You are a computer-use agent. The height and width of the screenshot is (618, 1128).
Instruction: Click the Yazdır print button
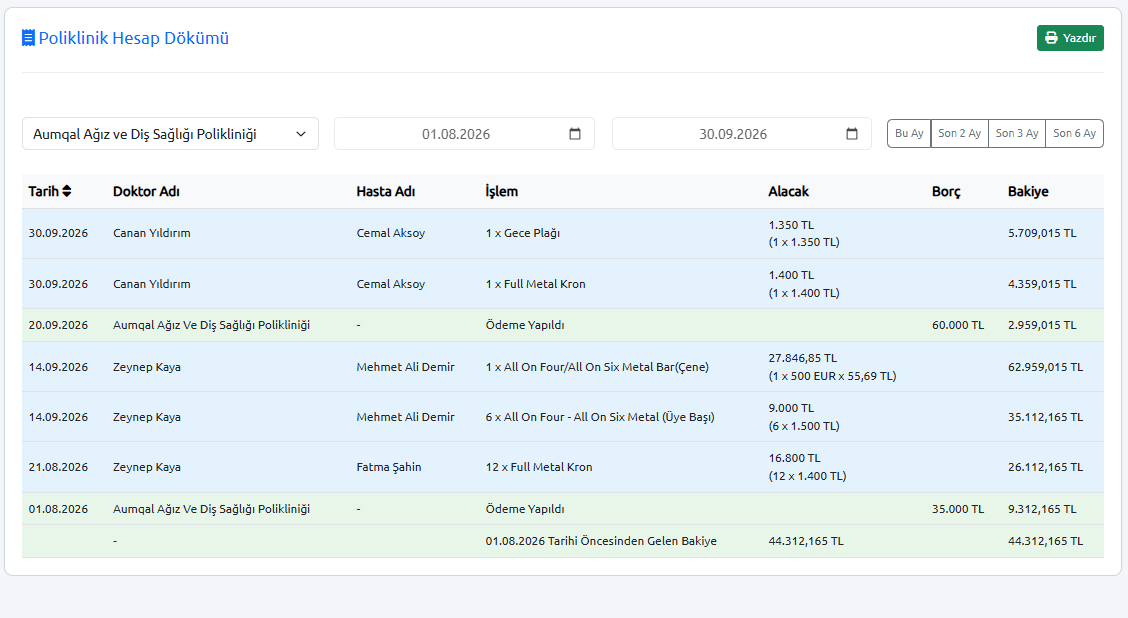(x=1070, y=38)
